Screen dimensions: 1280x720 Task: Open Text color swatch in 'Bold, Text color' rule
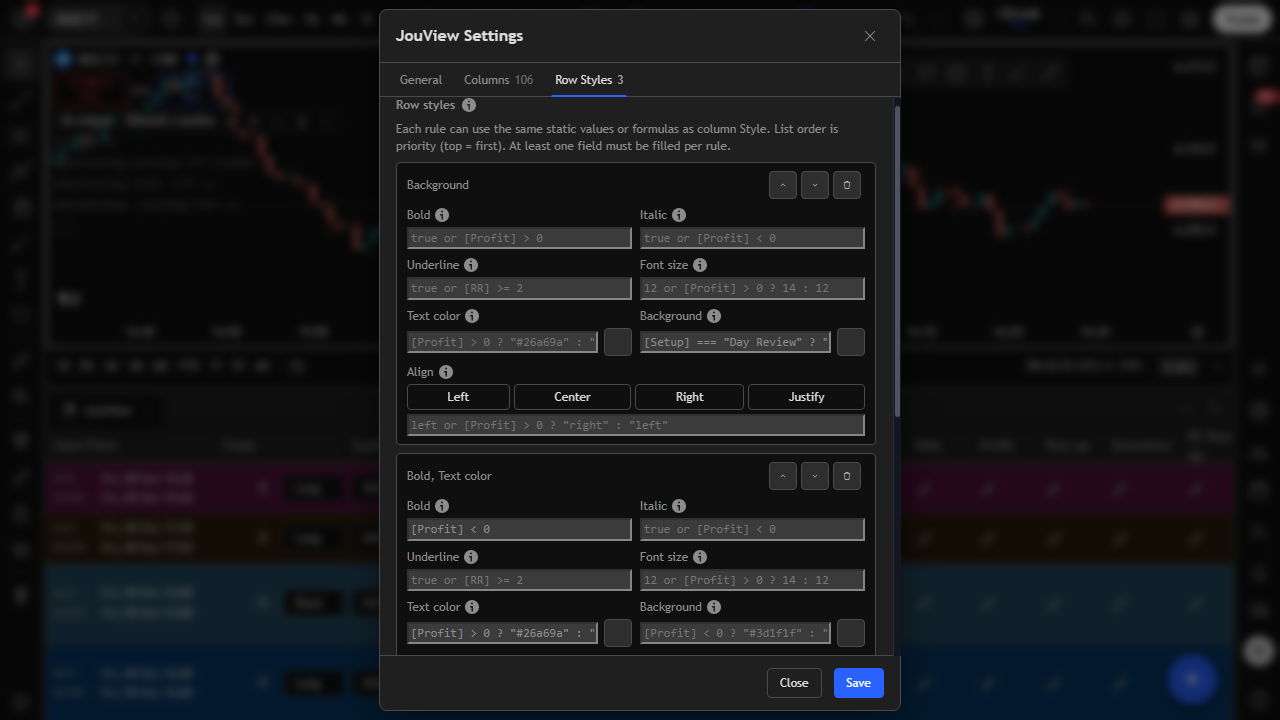(618, 633)
